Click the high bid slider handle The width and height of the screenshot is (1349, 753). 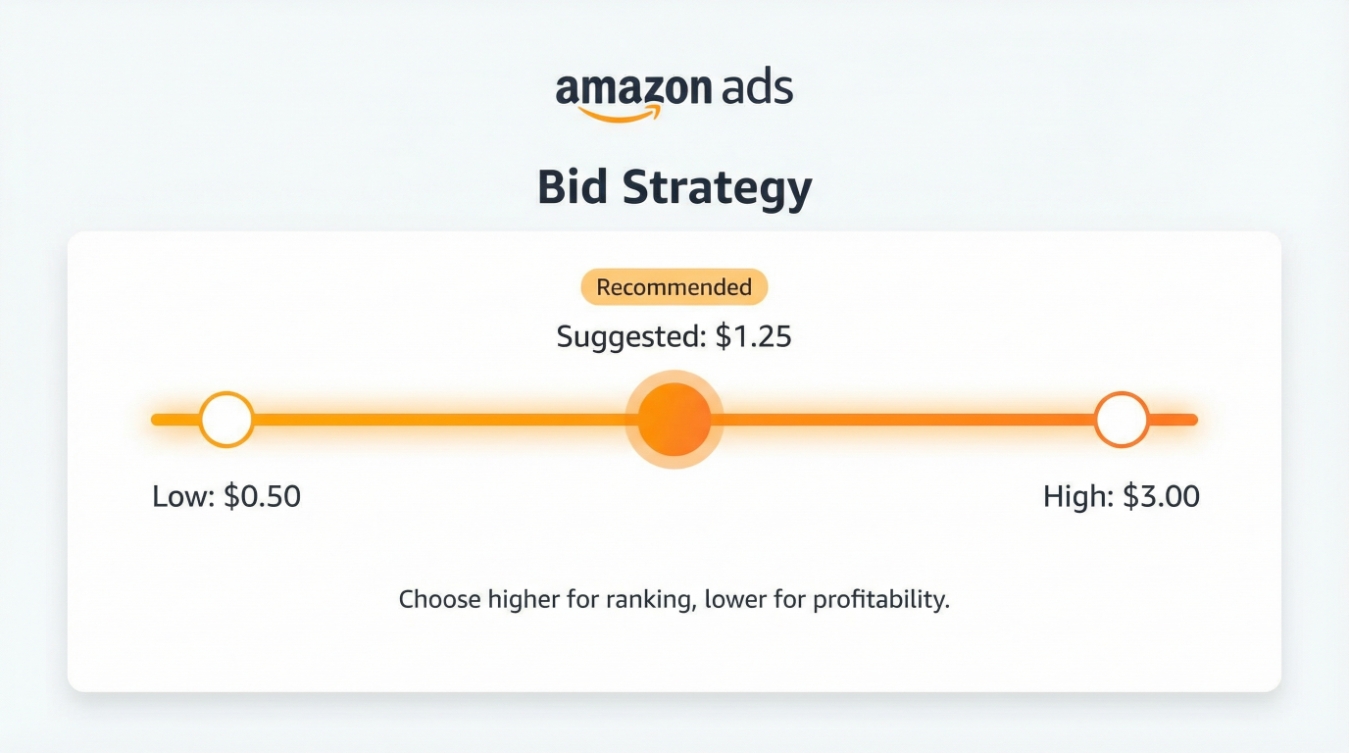pos(1121,419)
